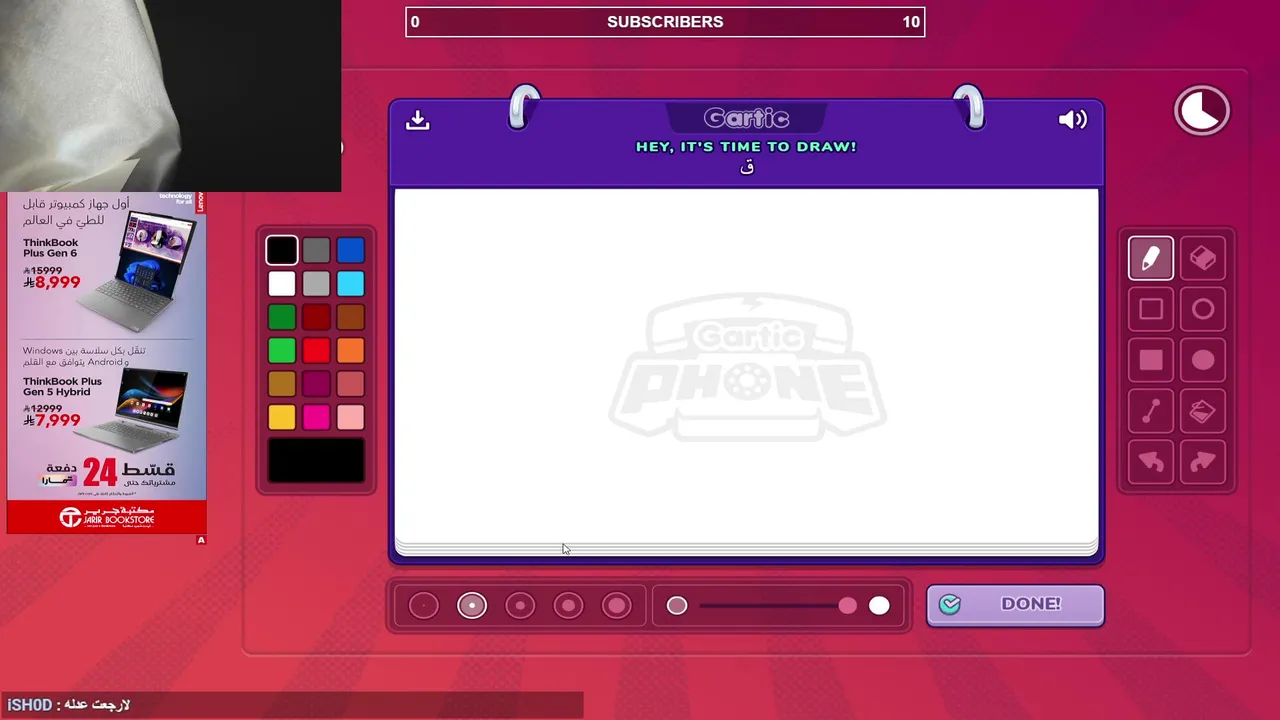
Task: Pick the hot pink color swatch
Action: [316, 418]
